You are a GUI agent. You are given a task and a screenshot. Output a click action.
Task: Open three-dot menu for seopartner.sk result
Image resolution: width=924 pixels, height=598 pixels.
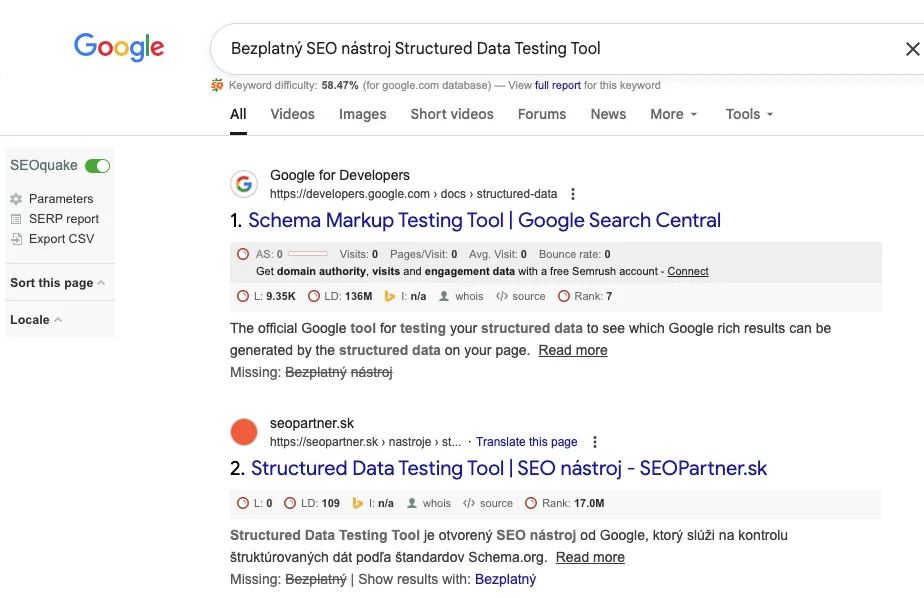coord(595,442)
